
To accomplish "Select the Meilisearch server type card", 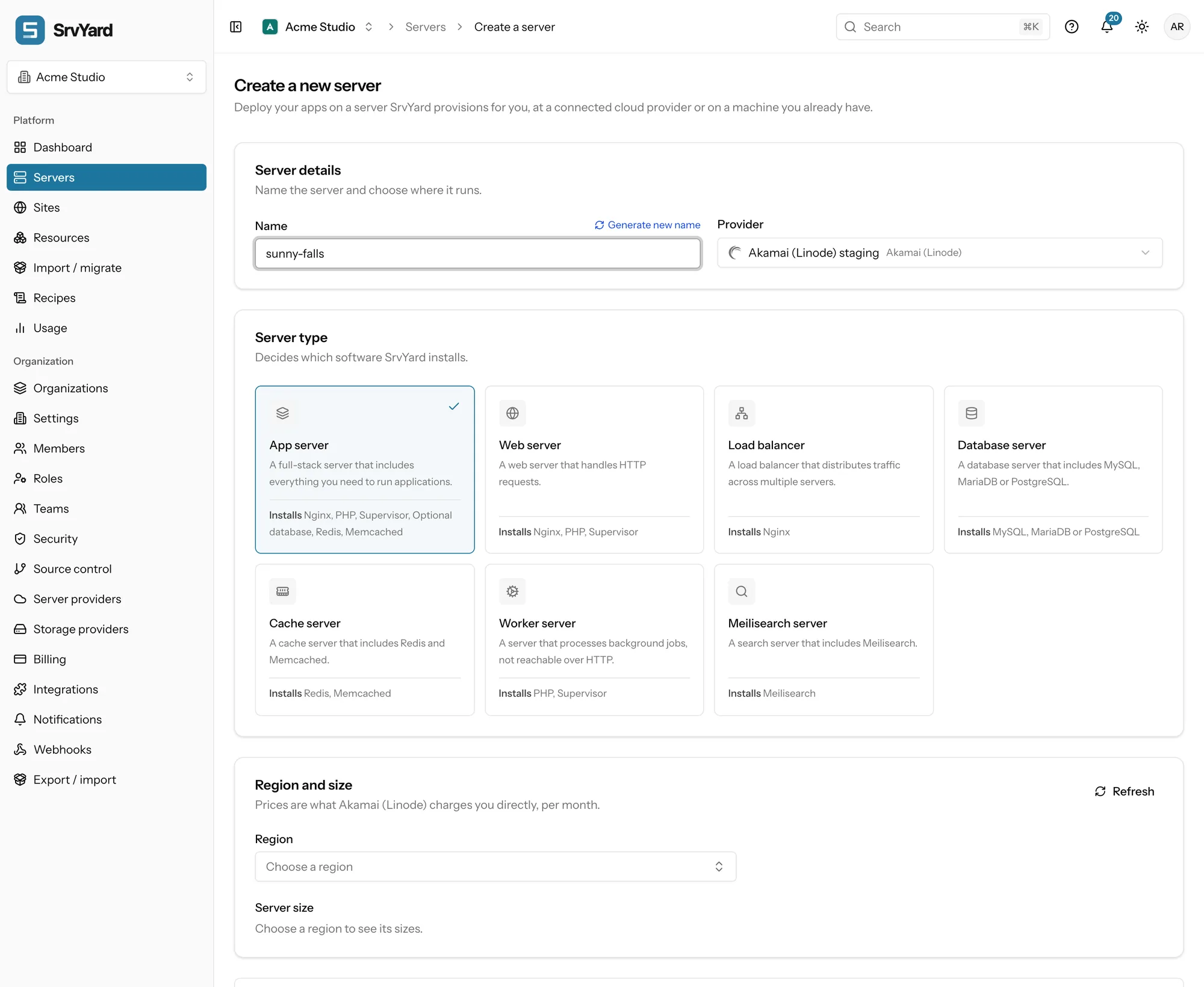I will pos(824,640).
